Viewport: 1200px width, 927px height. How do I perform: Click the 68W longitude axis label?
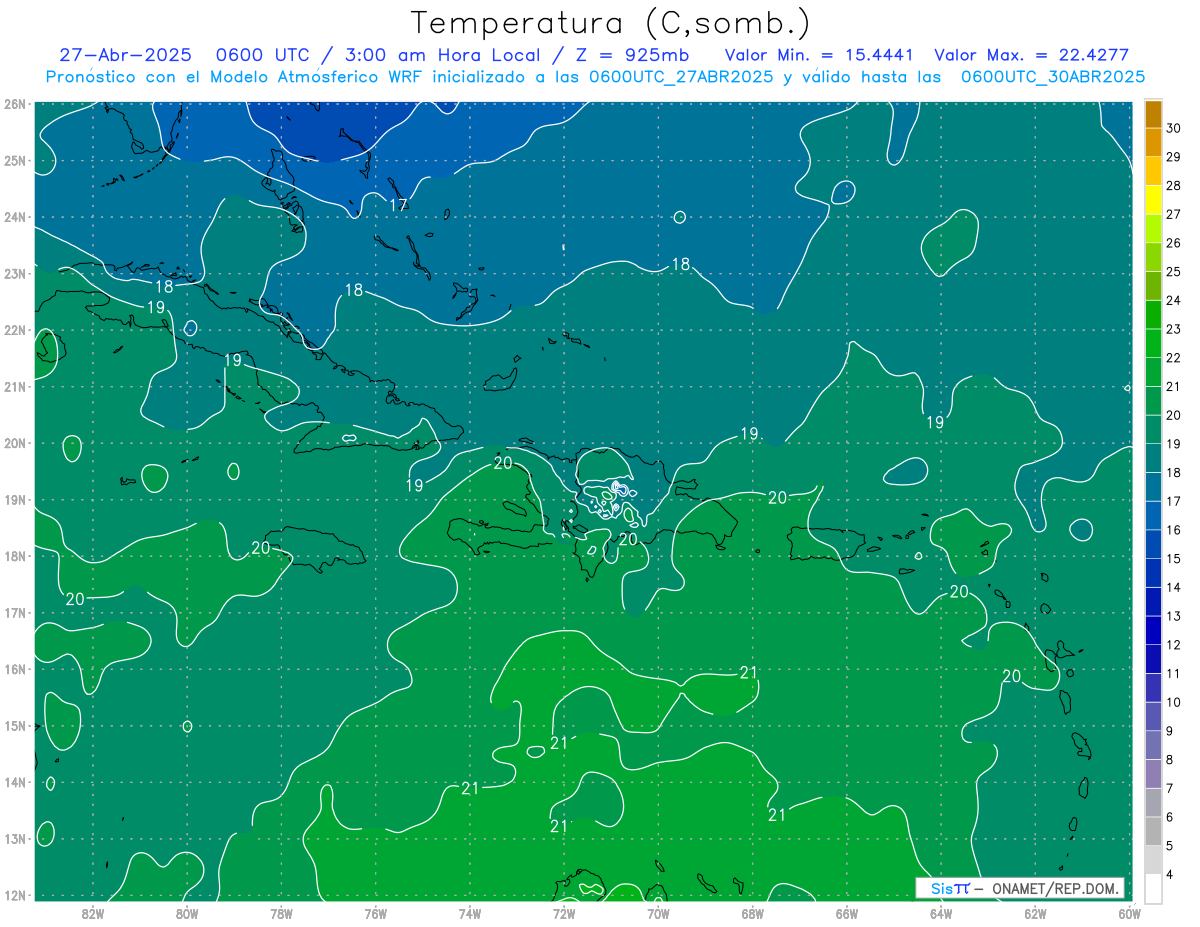pos(752,912)
